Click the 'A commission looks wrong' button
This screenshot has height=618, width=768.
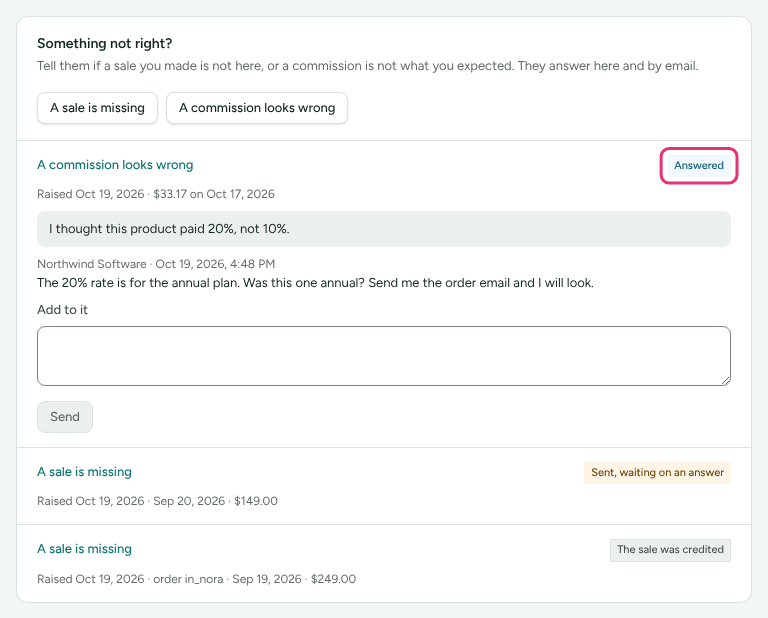257,108
